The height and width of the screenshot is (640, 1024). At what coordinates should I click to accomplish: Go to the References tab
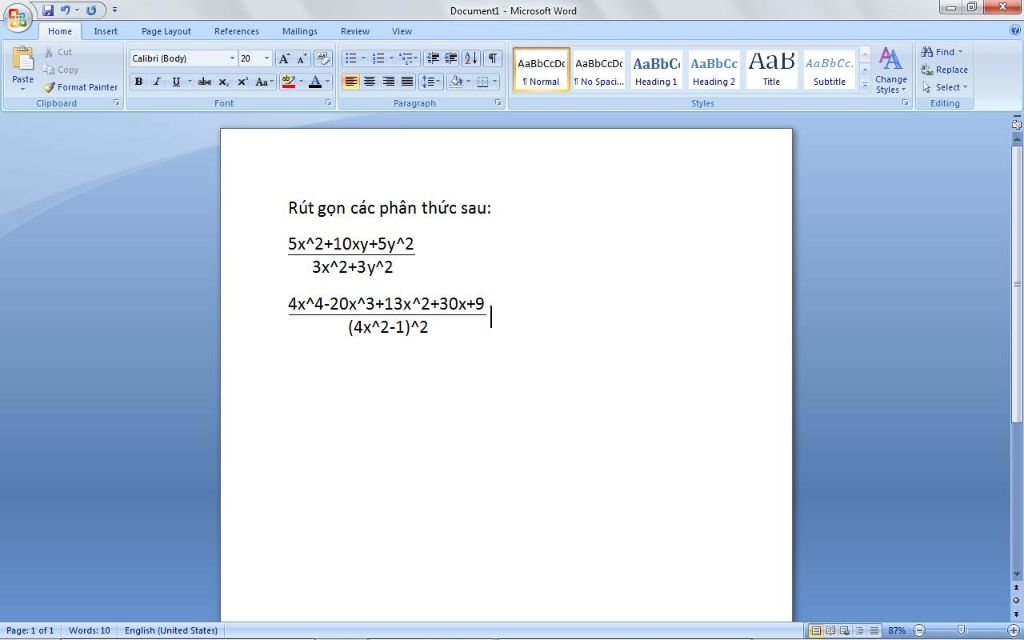pos(236,31)
